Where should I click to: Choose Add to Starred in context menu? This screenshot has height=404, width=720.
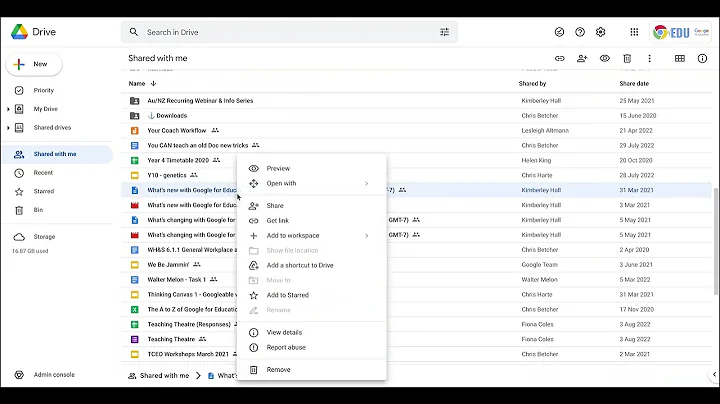click(x=311, y=295)
